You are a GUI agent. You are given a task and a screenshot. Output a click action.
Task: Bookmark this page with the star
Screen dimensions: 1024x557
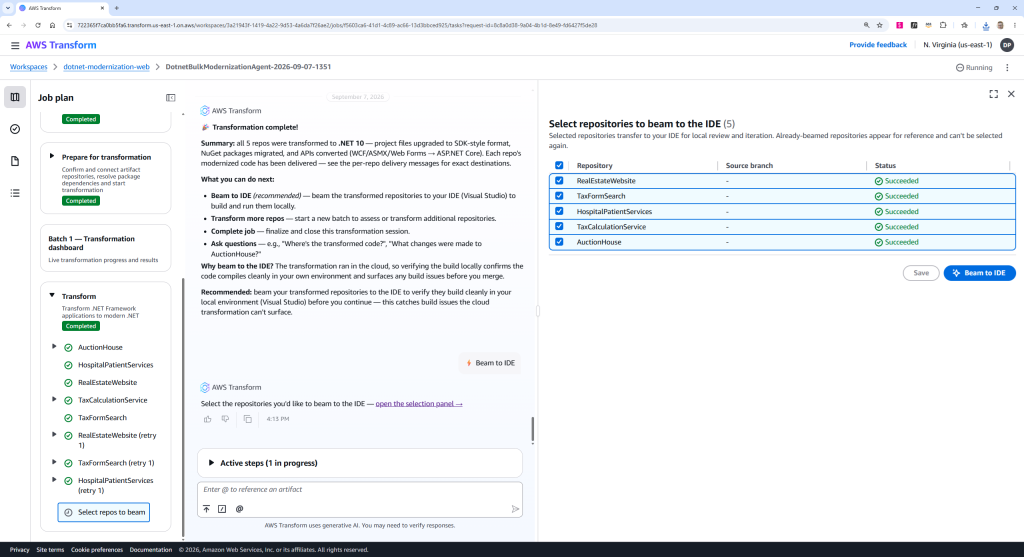point(880,25)
